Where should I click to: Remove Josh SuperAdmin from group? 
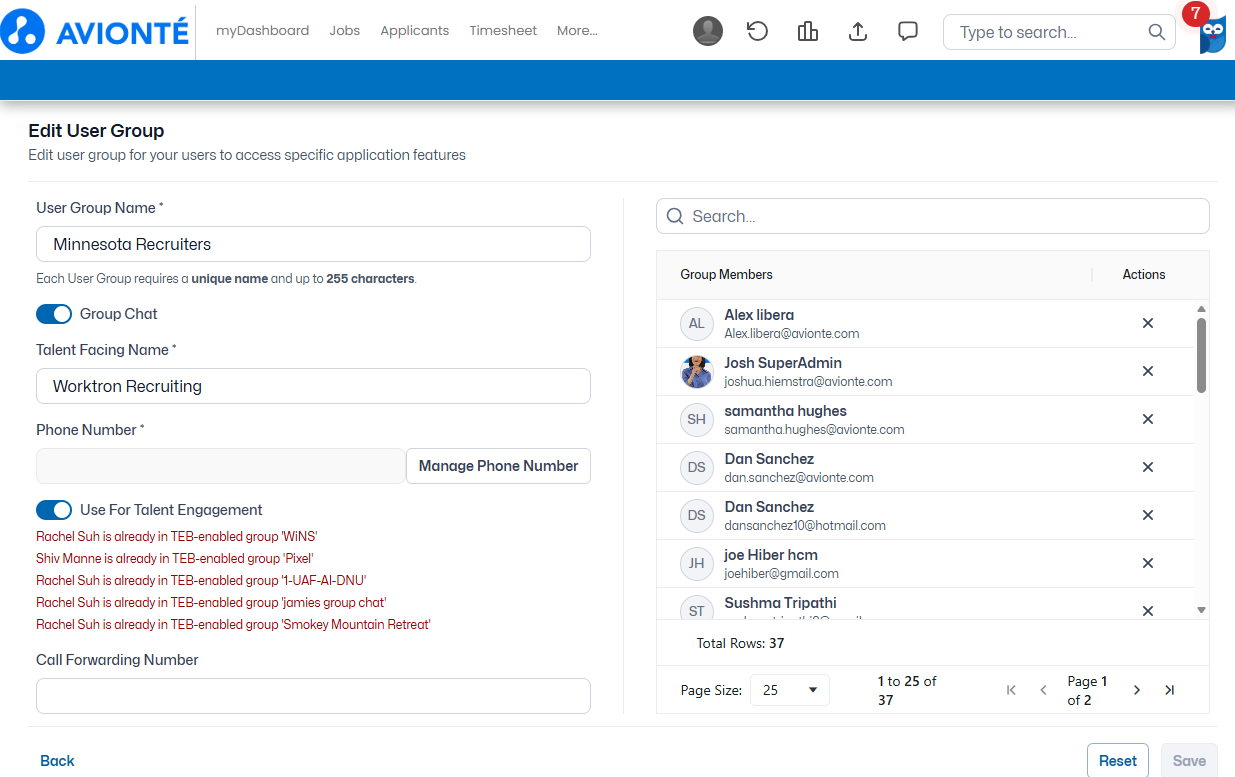click(x=1148, y=371)
